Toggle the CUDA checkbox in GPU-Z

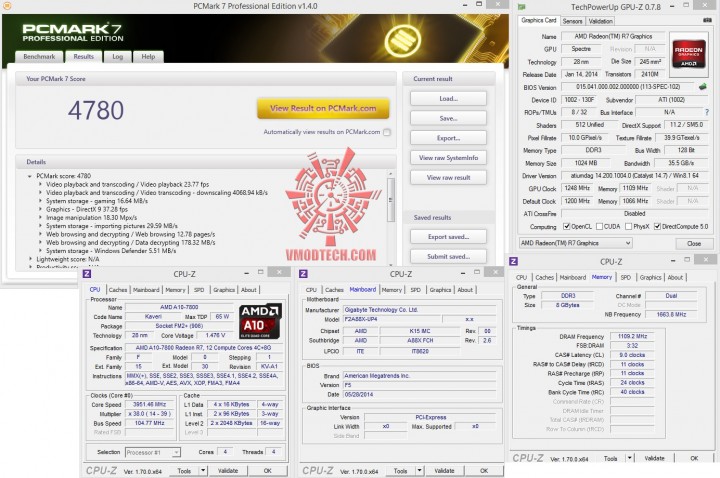coord(599,226)
